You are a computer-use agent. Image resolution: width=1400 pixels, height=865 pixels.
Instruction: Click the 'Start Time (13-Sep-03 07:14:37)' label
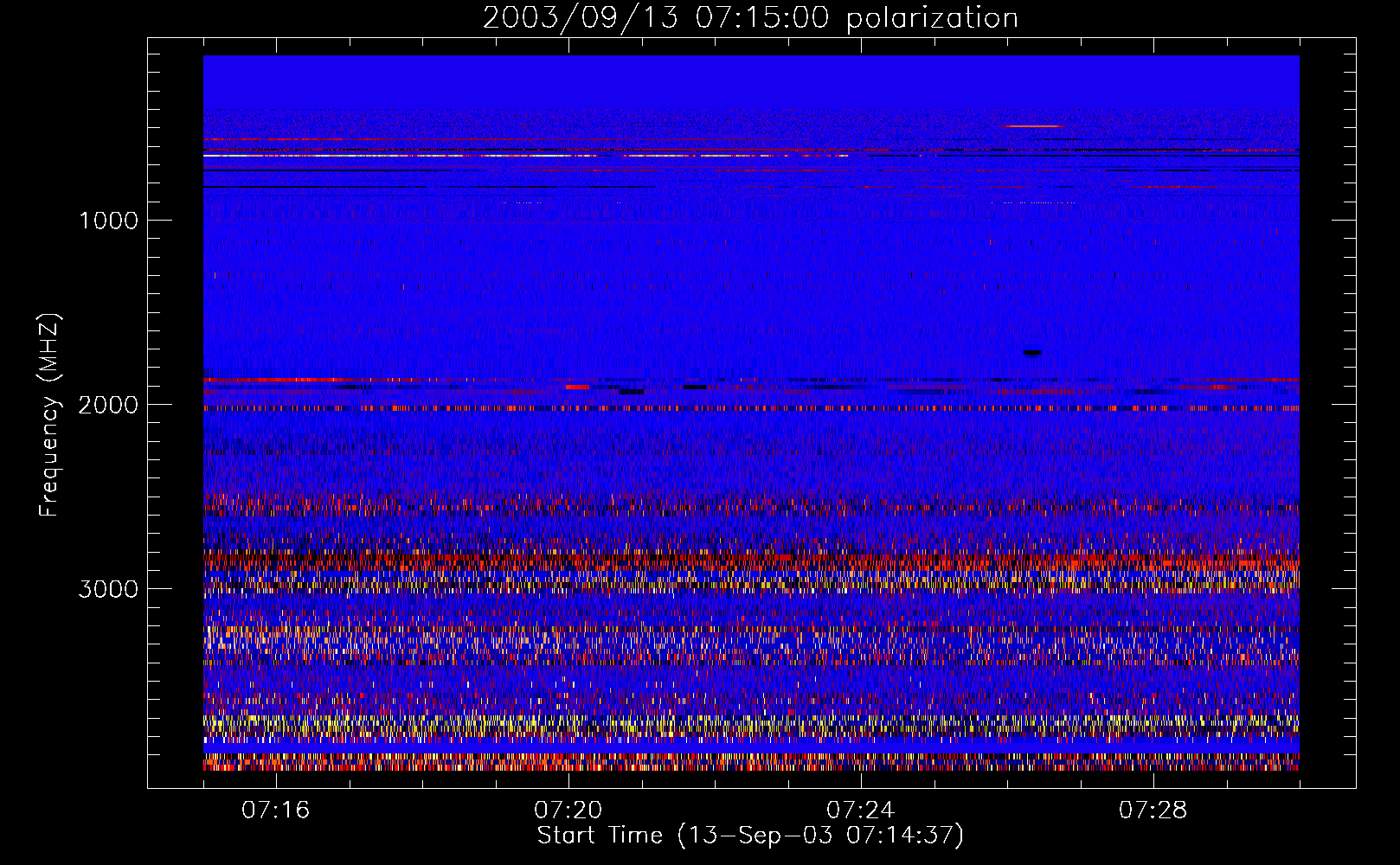(750, 836)
